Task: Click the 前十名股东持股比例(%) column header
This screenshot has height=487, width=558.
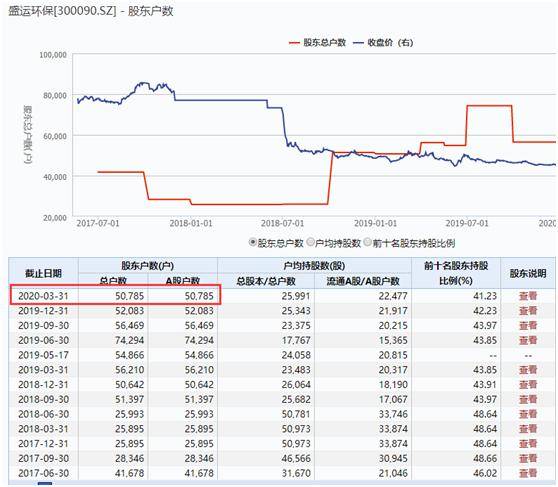Action: click(456, 273)
